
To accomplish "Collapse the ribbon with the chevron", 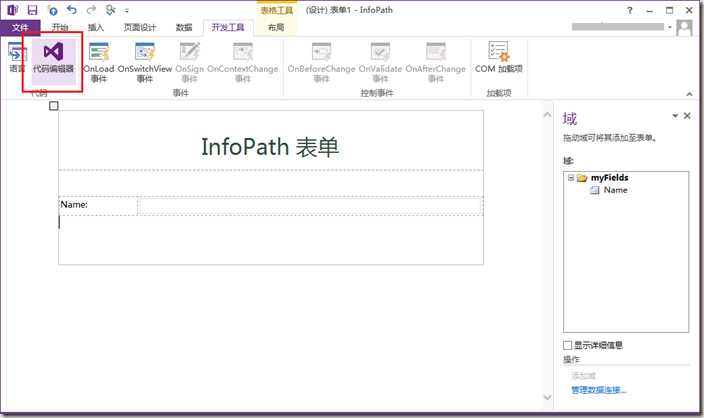I will [689, 94].
